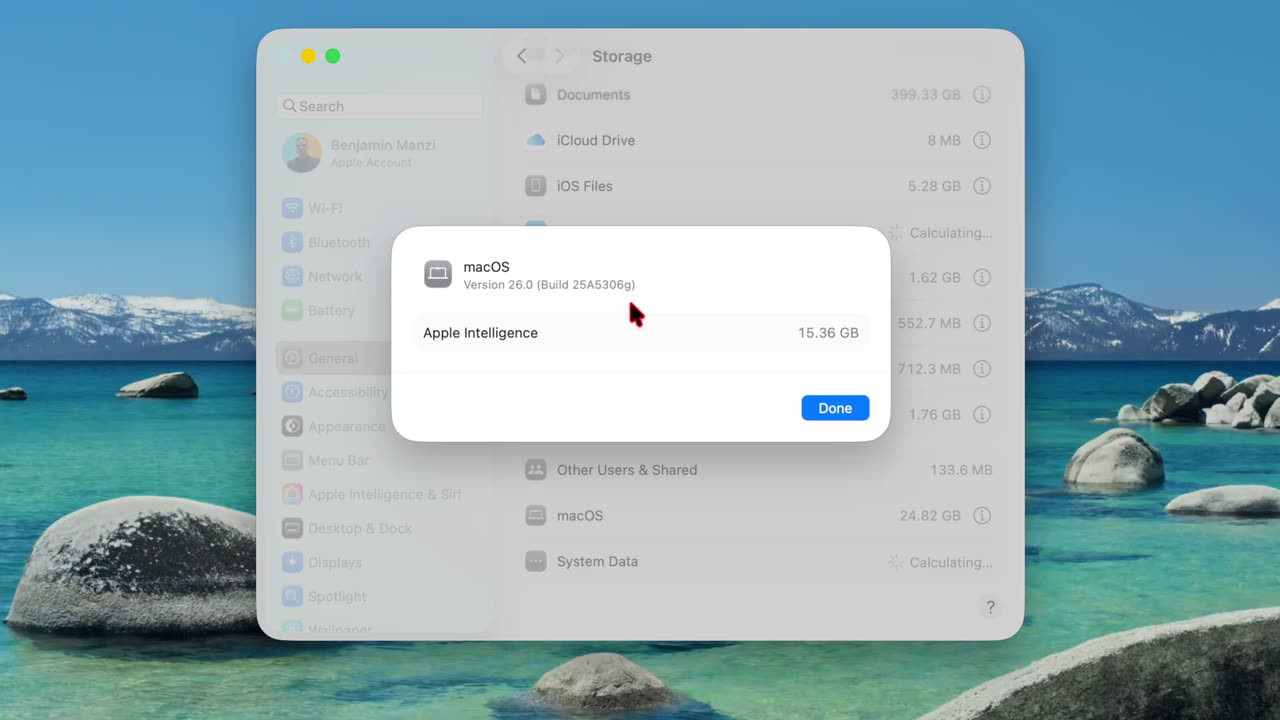Image resolution: width=1280 pixels, height=720 pixels.
Task: Click the Spotlight sidebar icon
Action: click(x=292, y=596)
